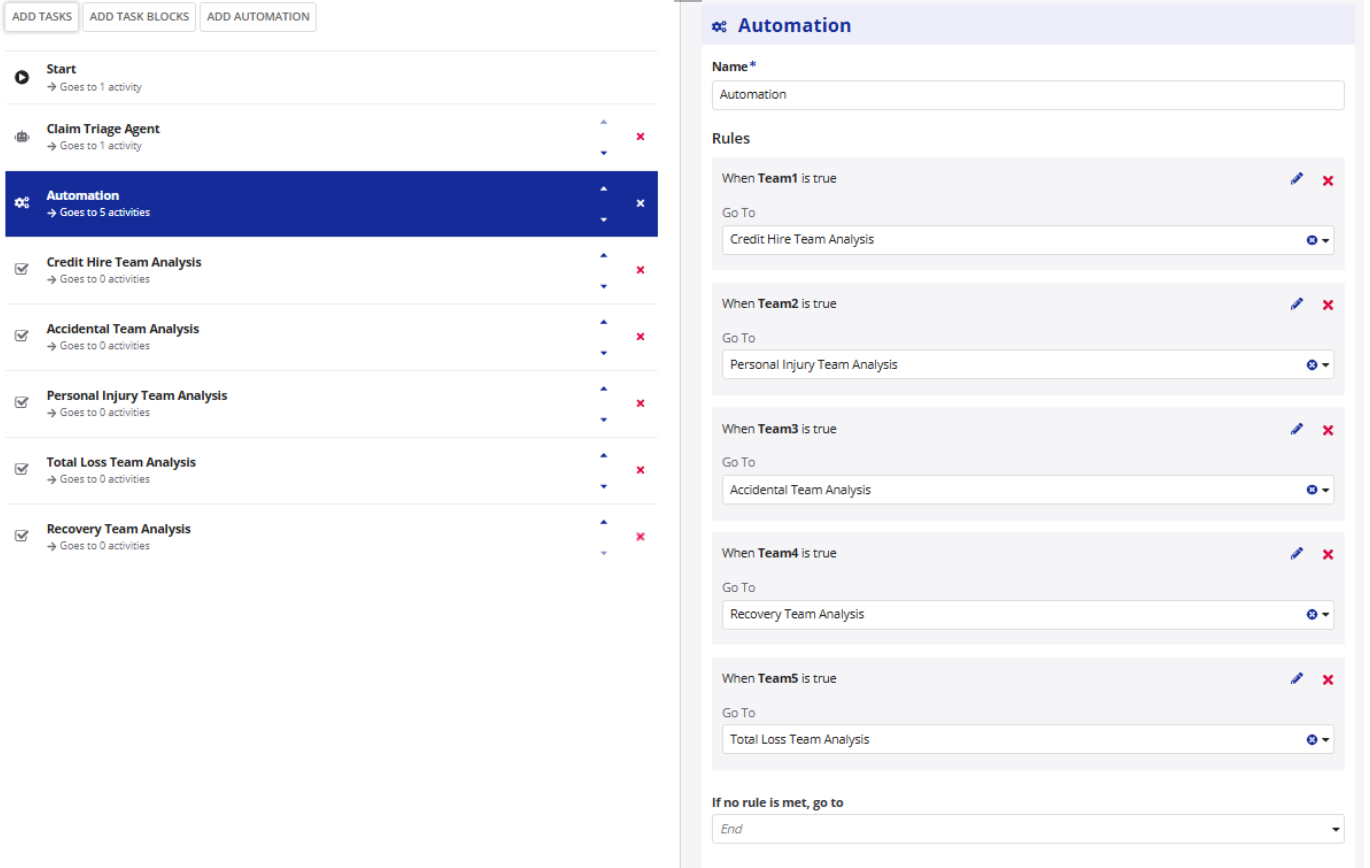Image resolution: width=1370 pixels, height=868 pixels.
Task: Open Team1 Go To dropdown
Action: pyautogui.click(x=1326, y=240)
